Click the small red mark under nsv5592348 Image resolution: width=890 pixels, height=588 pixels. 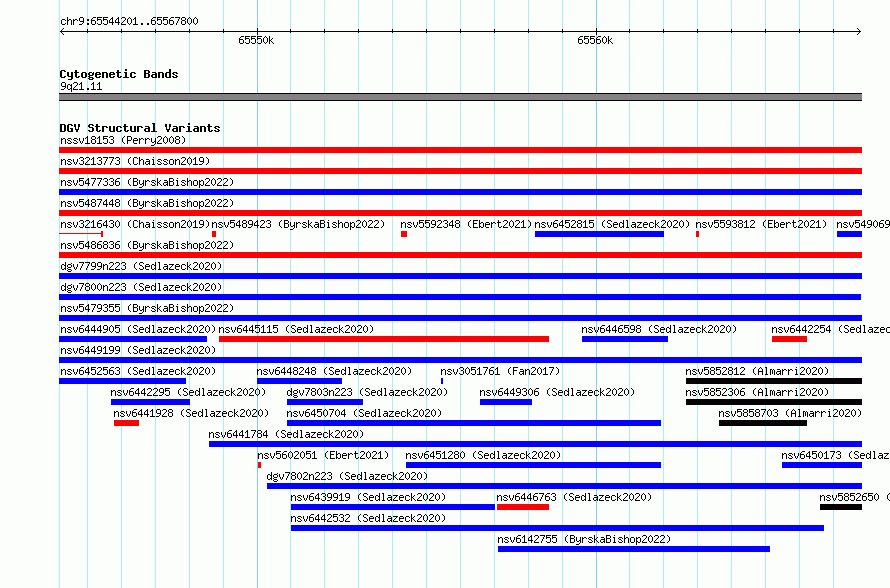[404, 234]
